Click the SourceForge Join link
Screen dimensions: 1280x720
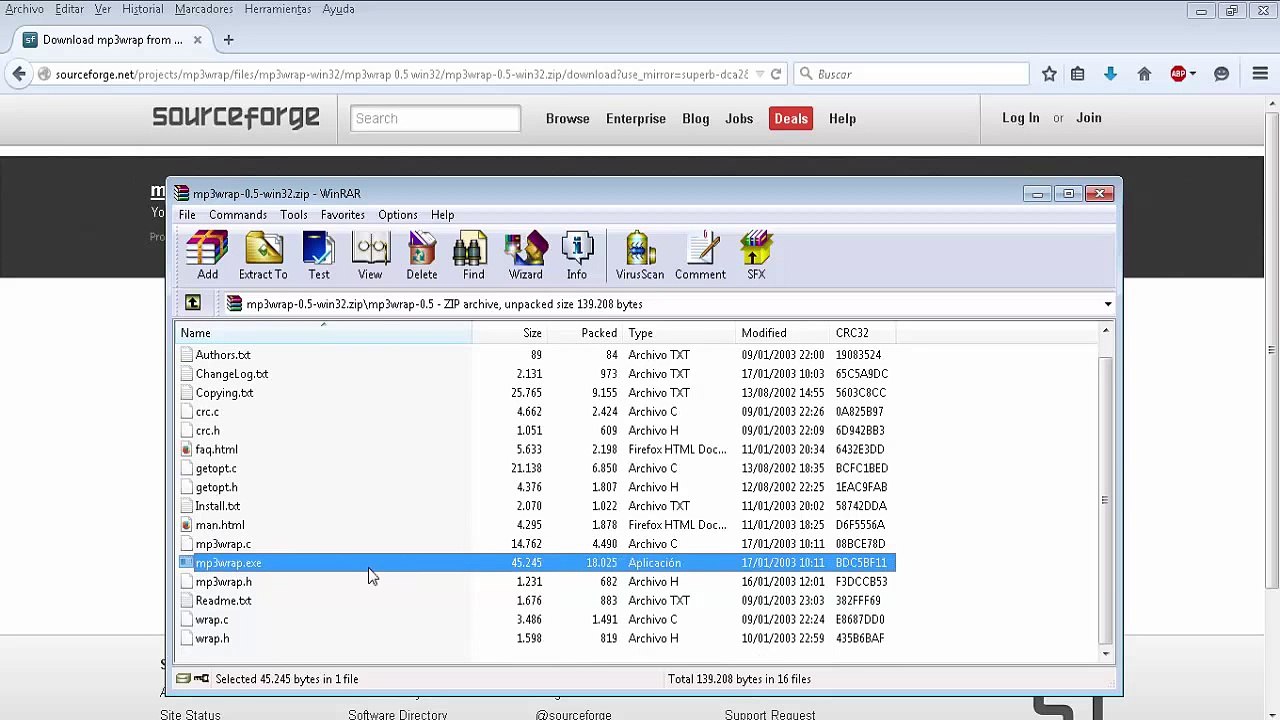(x=1089, y=118)
